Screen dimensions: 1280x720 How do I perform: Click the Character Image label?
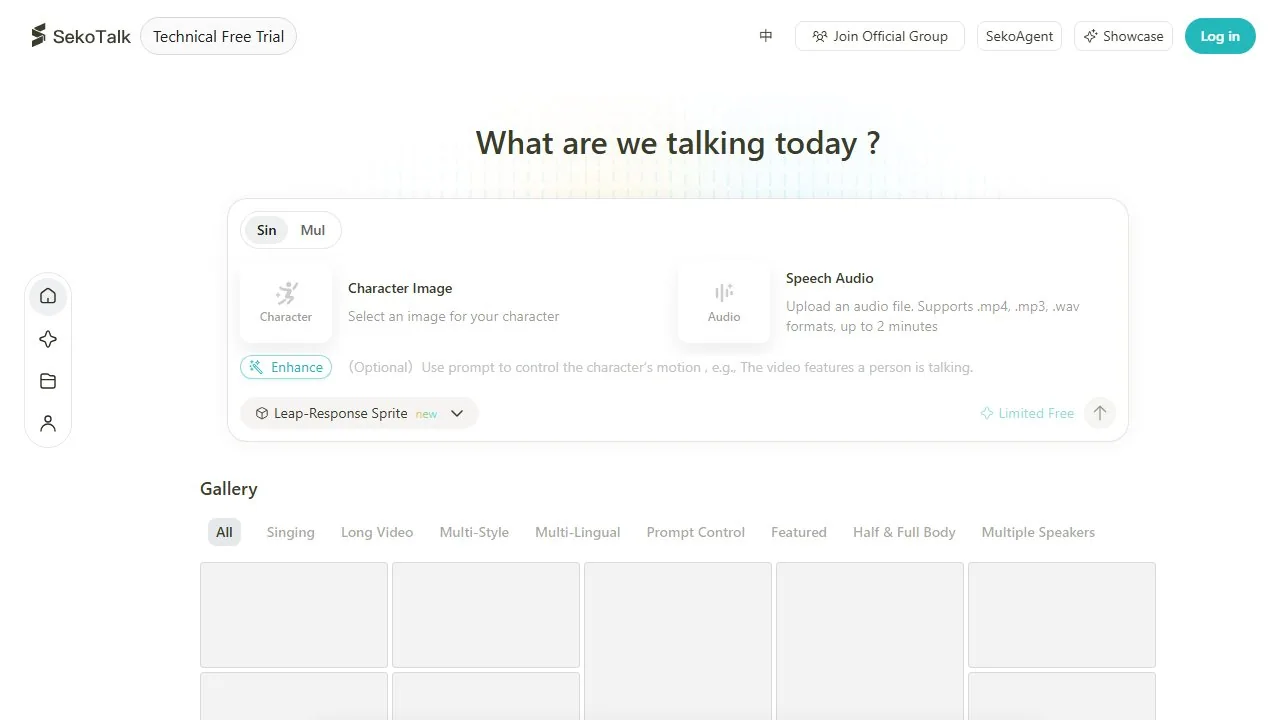pyautogui.click(x=400, y=288)
